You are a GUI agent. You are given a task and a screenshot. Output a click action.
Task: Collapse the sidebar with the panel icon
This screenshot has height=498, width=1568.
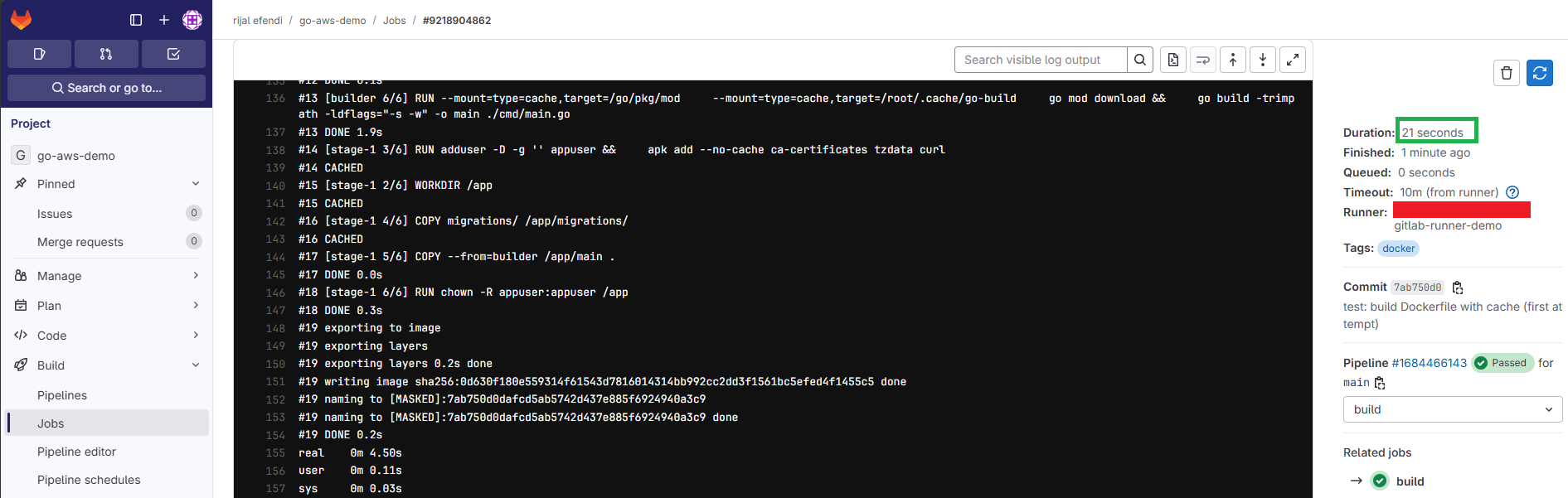pos(136,20)
